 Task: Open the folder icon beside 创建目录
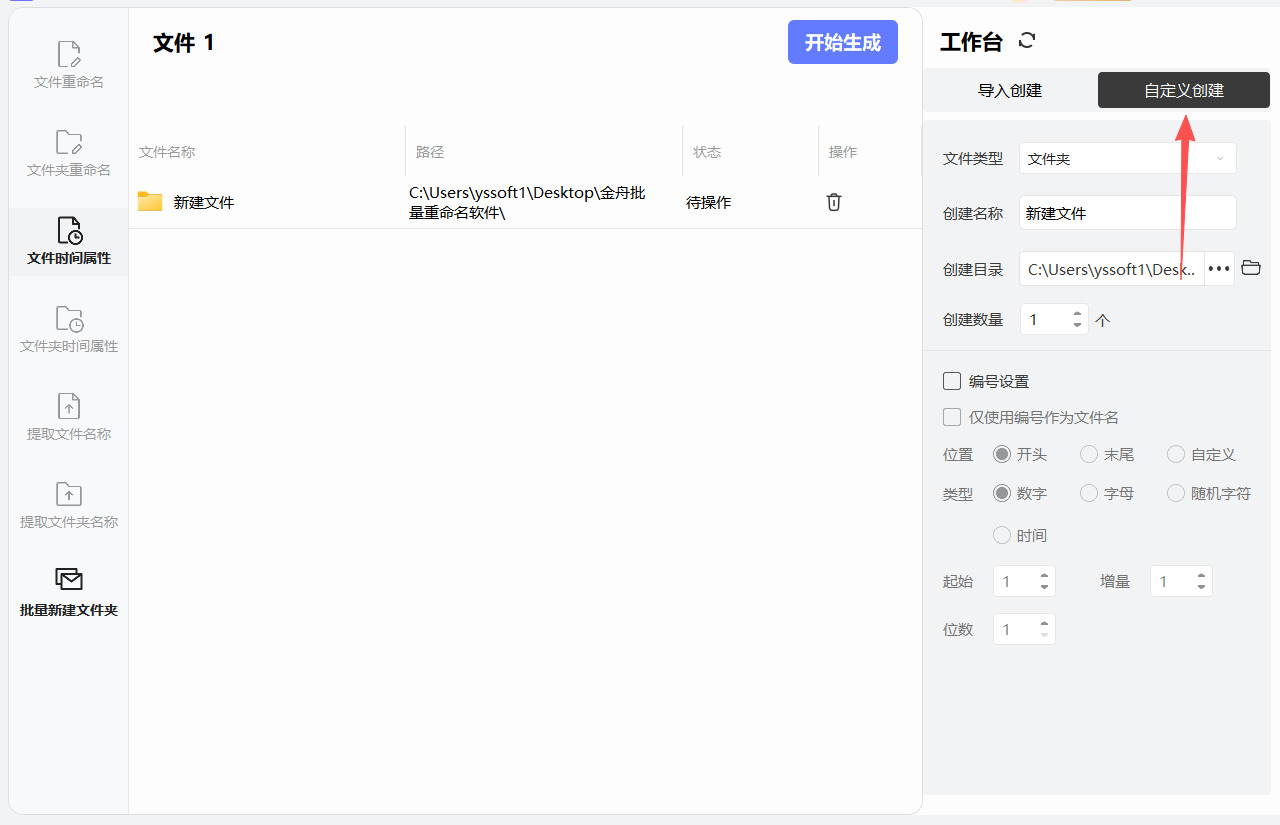(x=1251, y=268)
